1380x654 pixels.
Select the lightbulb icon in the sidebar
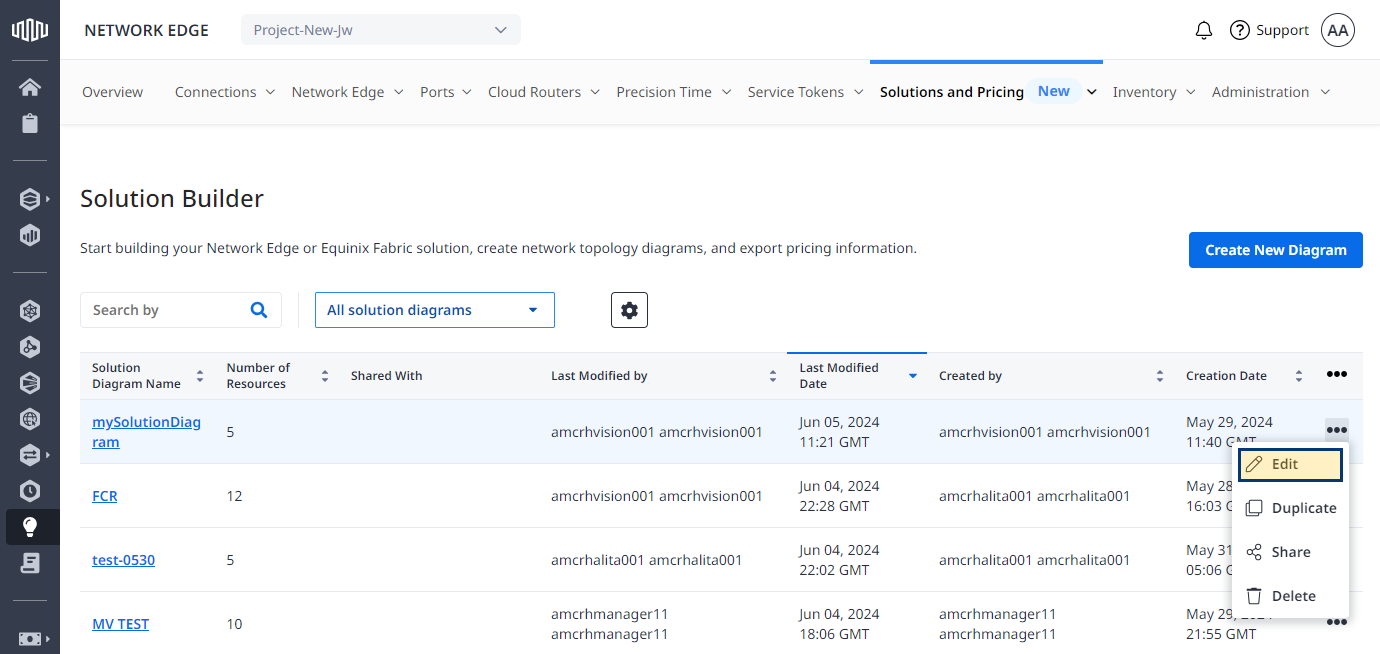[30, 527]
